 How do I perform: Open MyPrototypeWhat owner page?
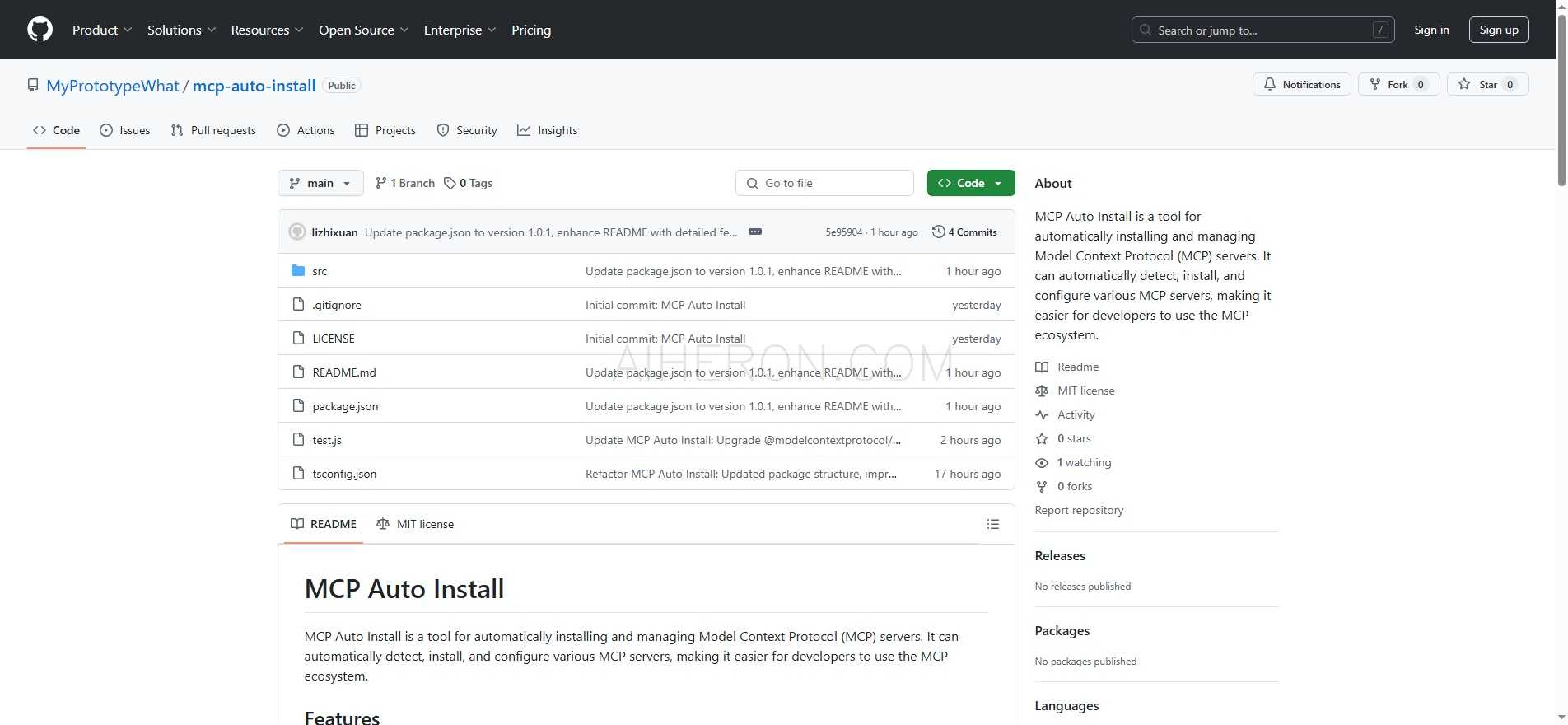pos(113,86)
